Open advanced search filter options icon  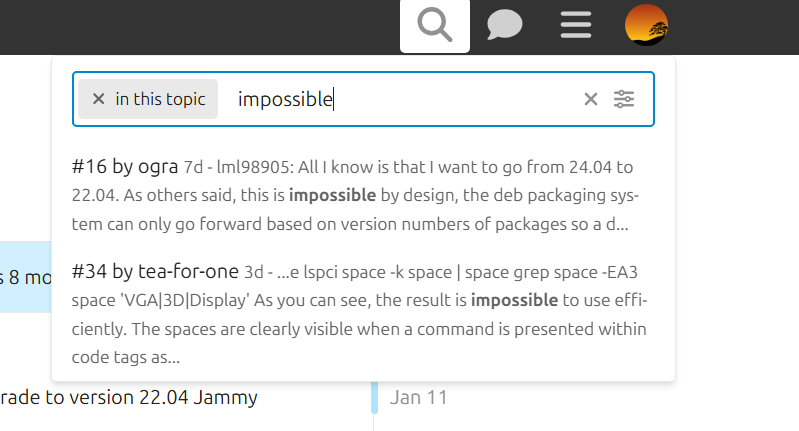625,99
